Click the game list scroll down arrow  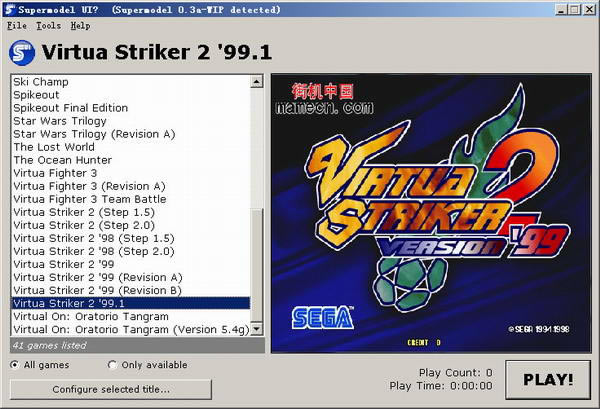[256, 328]
